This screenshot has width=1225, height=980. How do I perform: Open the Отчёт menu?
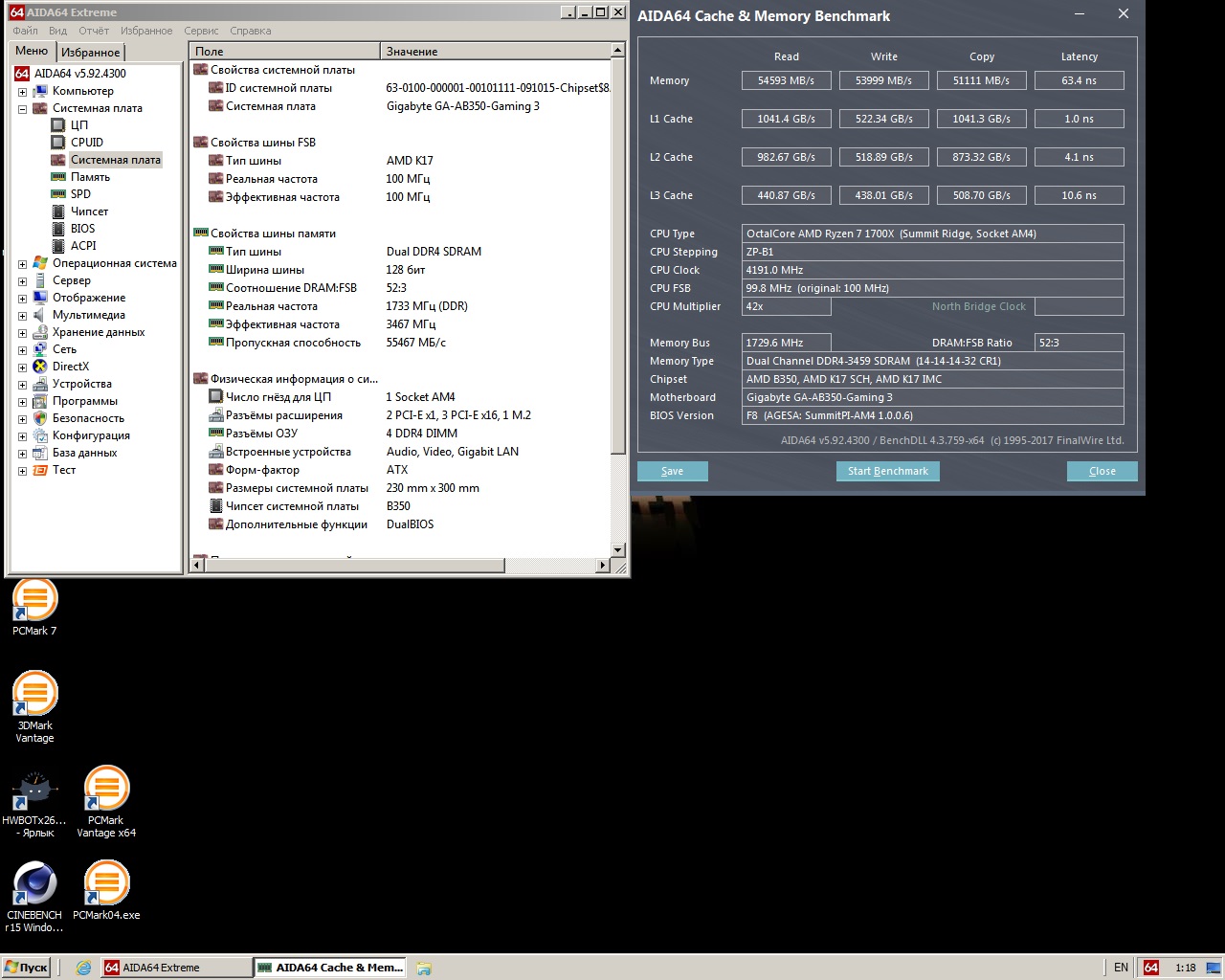click(94, 31)
